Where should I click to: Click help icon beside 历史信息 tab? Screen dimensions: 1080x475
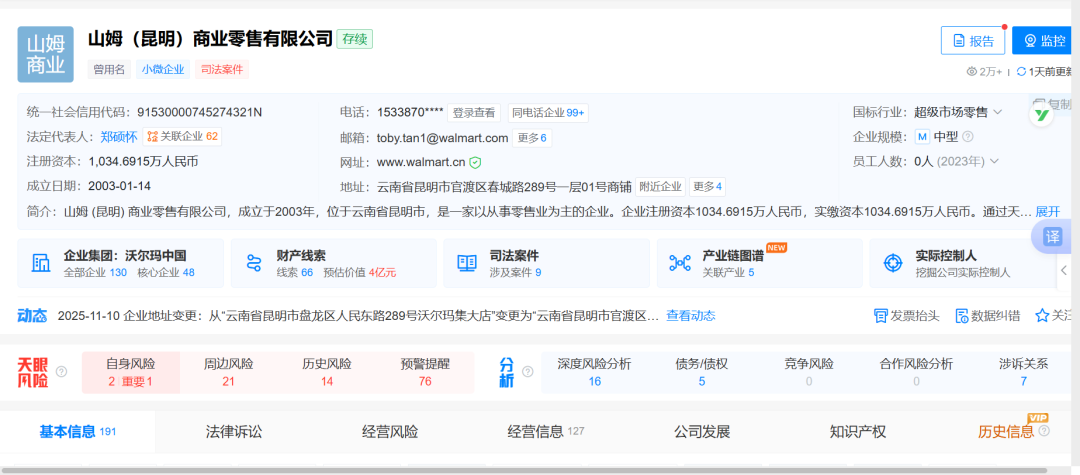coord(1044,431)
